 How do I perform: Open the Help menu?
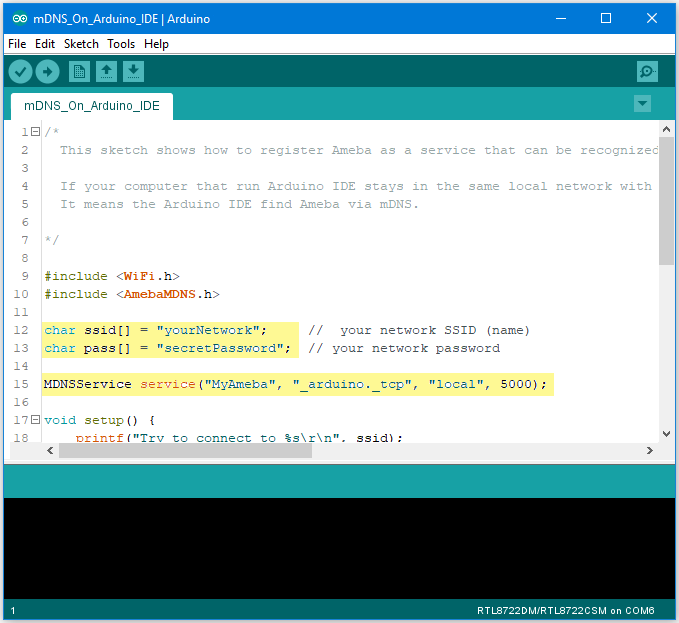(156, 44)
